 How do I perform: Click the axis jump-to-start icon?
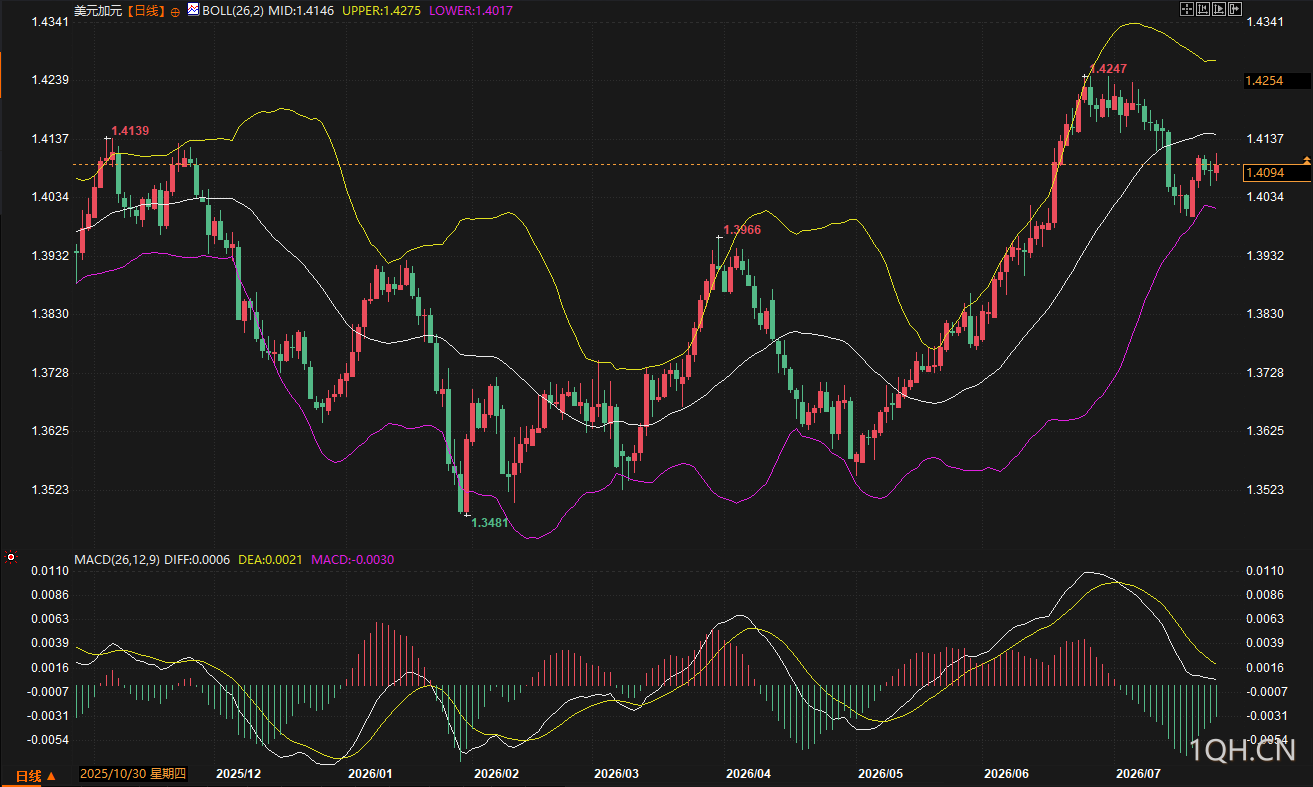(1203, 9)
